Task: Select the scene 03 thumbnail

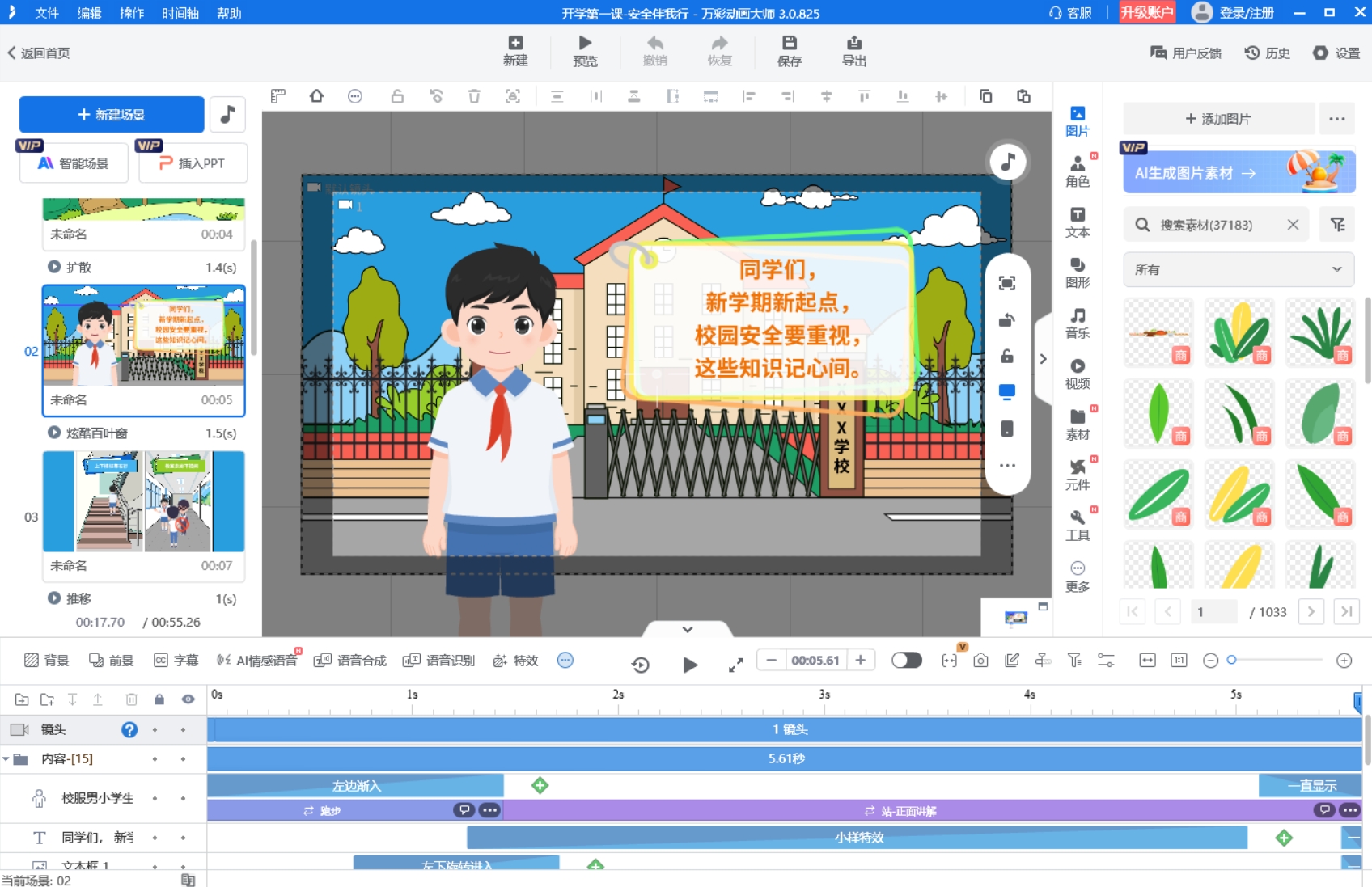Action: (144, 501)
